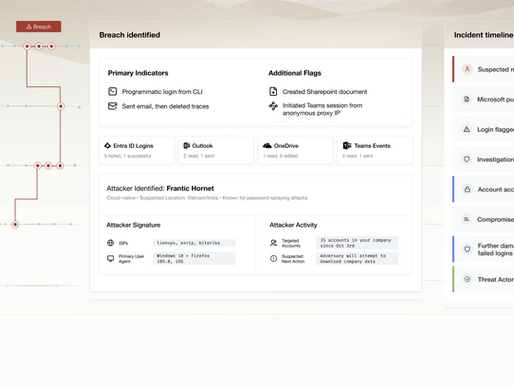Viewport: 514px width, 386px height.
Task: Click the Teams session proxy icon
Action: [x=273, y=106]
